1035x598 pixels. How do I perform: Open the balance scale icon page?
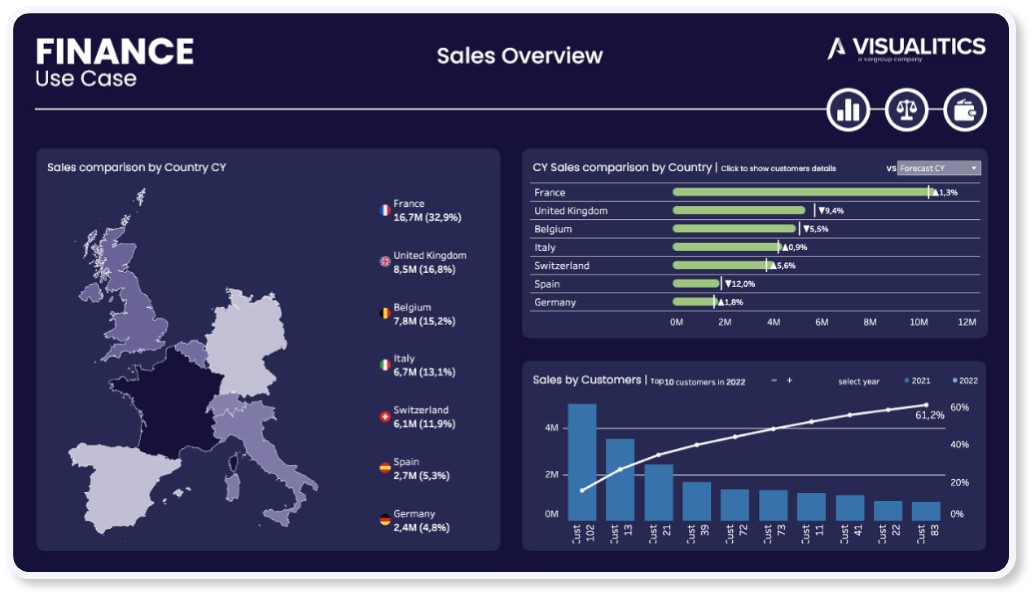(x=907, y=110)
